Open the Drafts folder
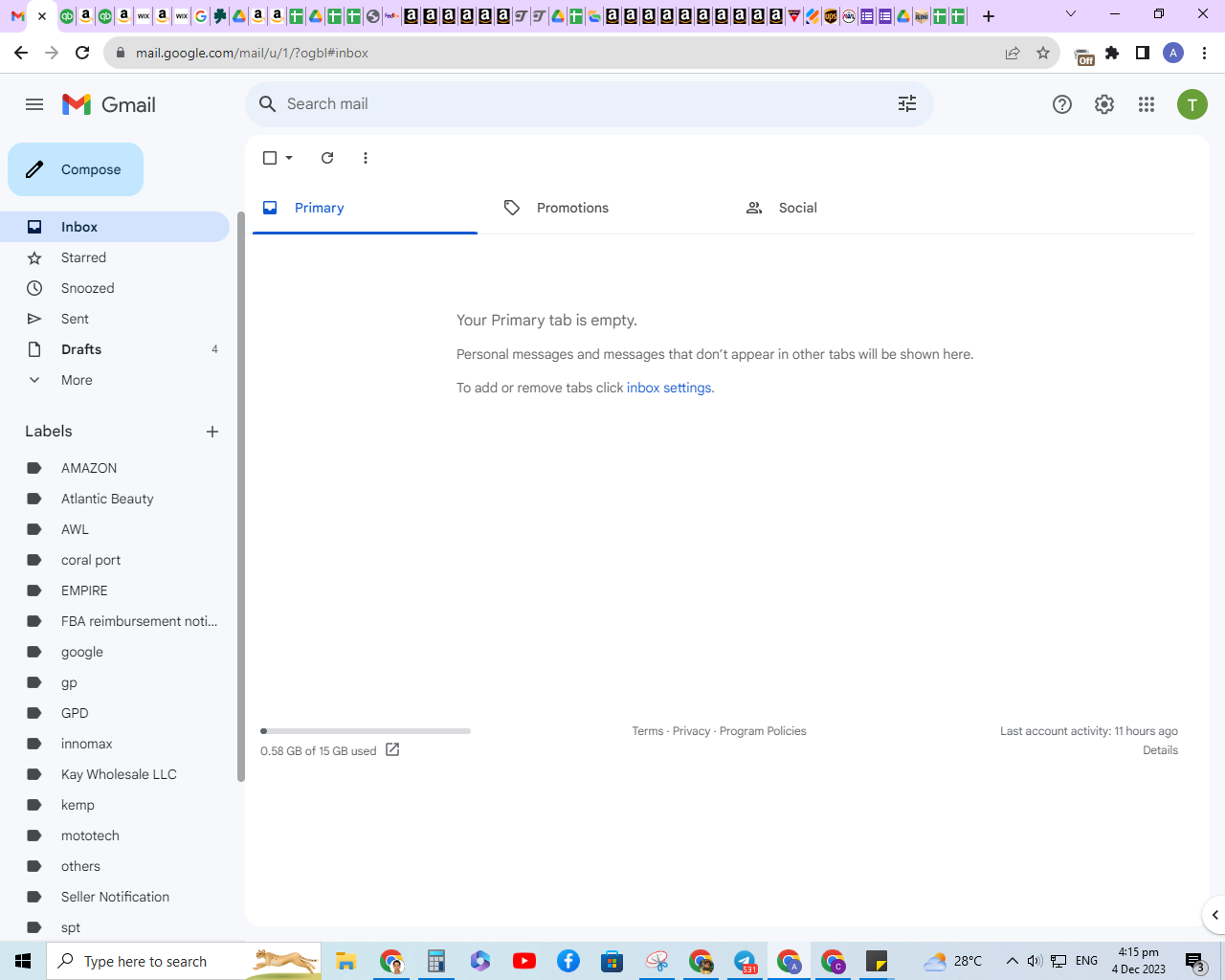This screenshot has width=1225, height=980. 115,349
